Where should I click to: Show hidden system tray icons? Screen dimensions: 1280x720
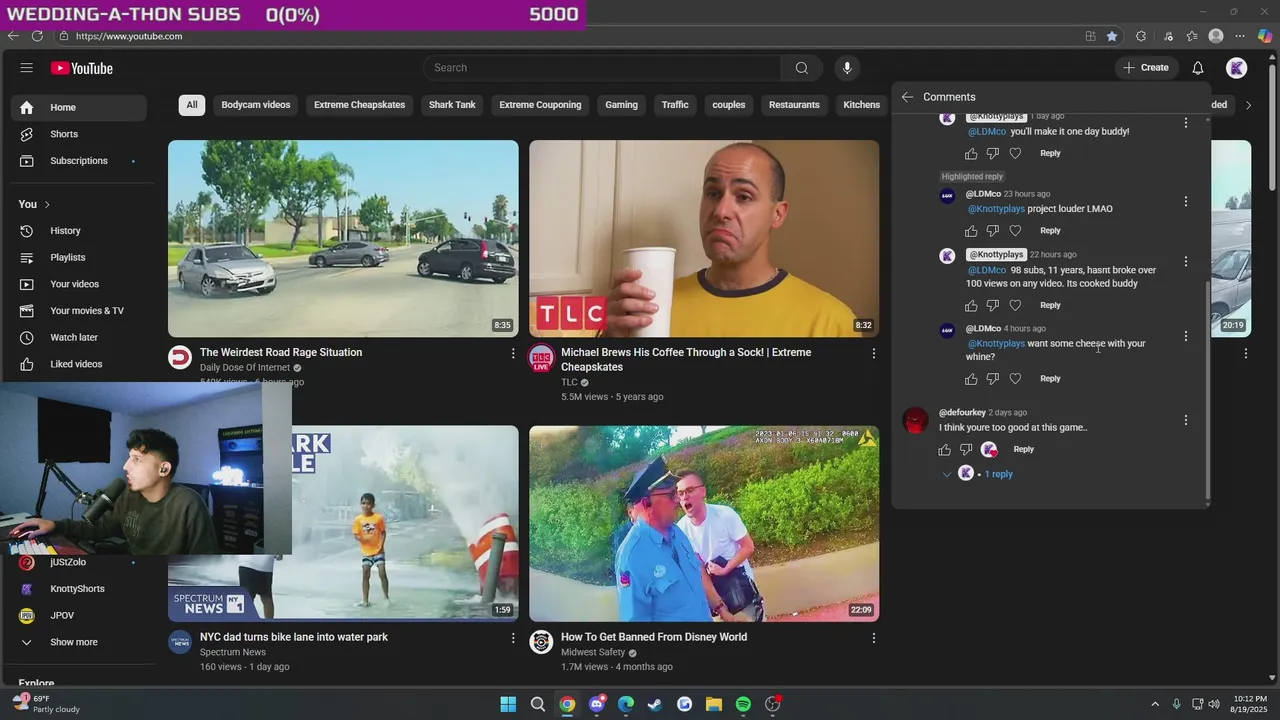tap(1155, 704)
